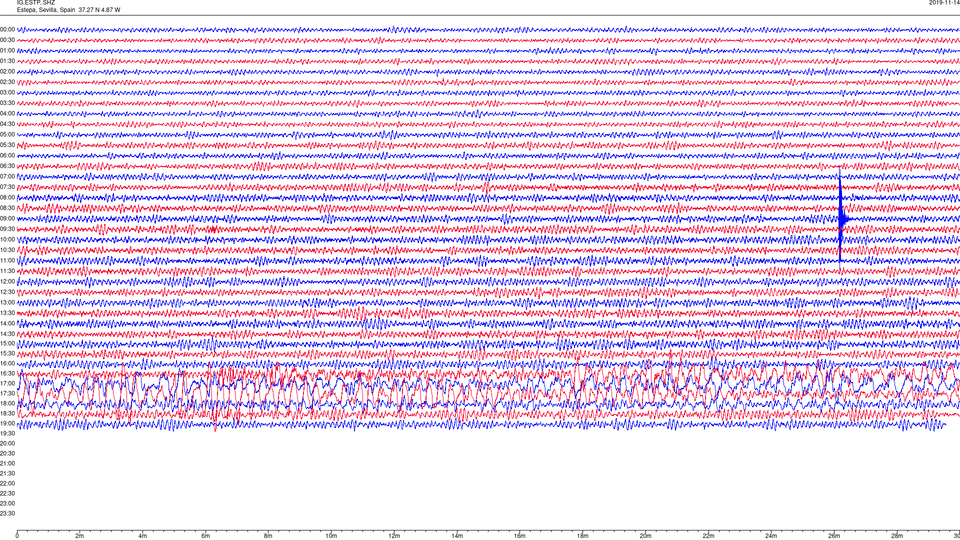Select the 04:30 trace time label

click(x=7, y=124)
